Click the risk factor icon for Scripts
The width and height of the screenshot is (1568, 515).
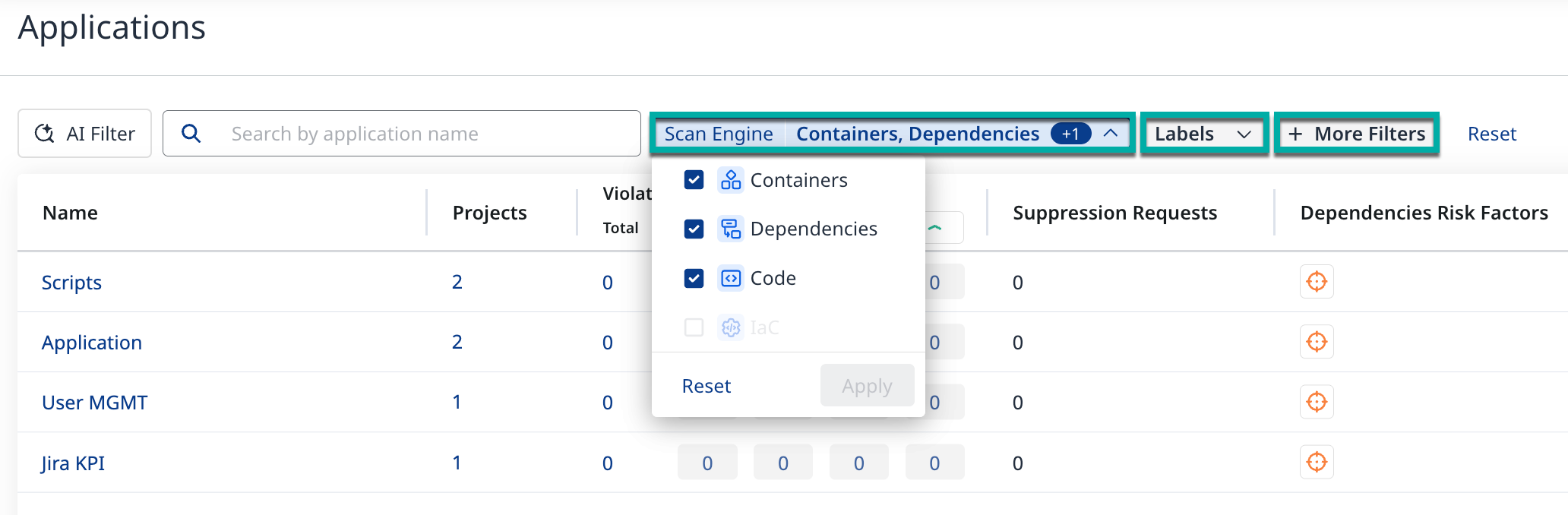(x=1316, y=282)
